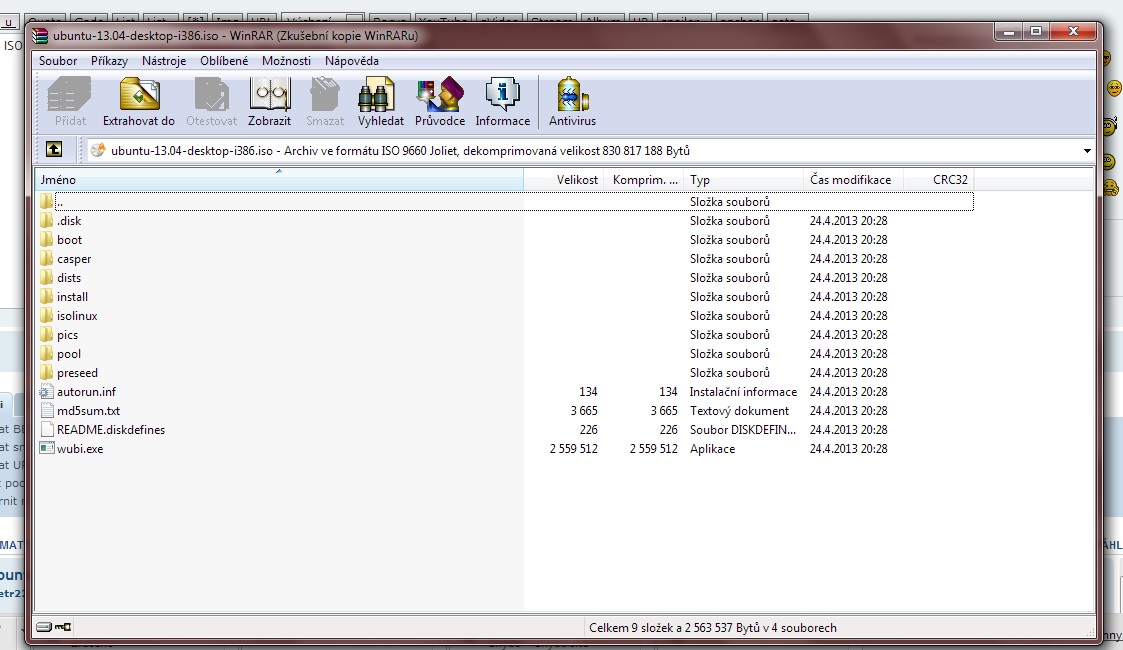Image resolution: width=1123 pixels, height=650 pixels.
Task: Open the Příkazy menu
Action: (x=109, y=61)
